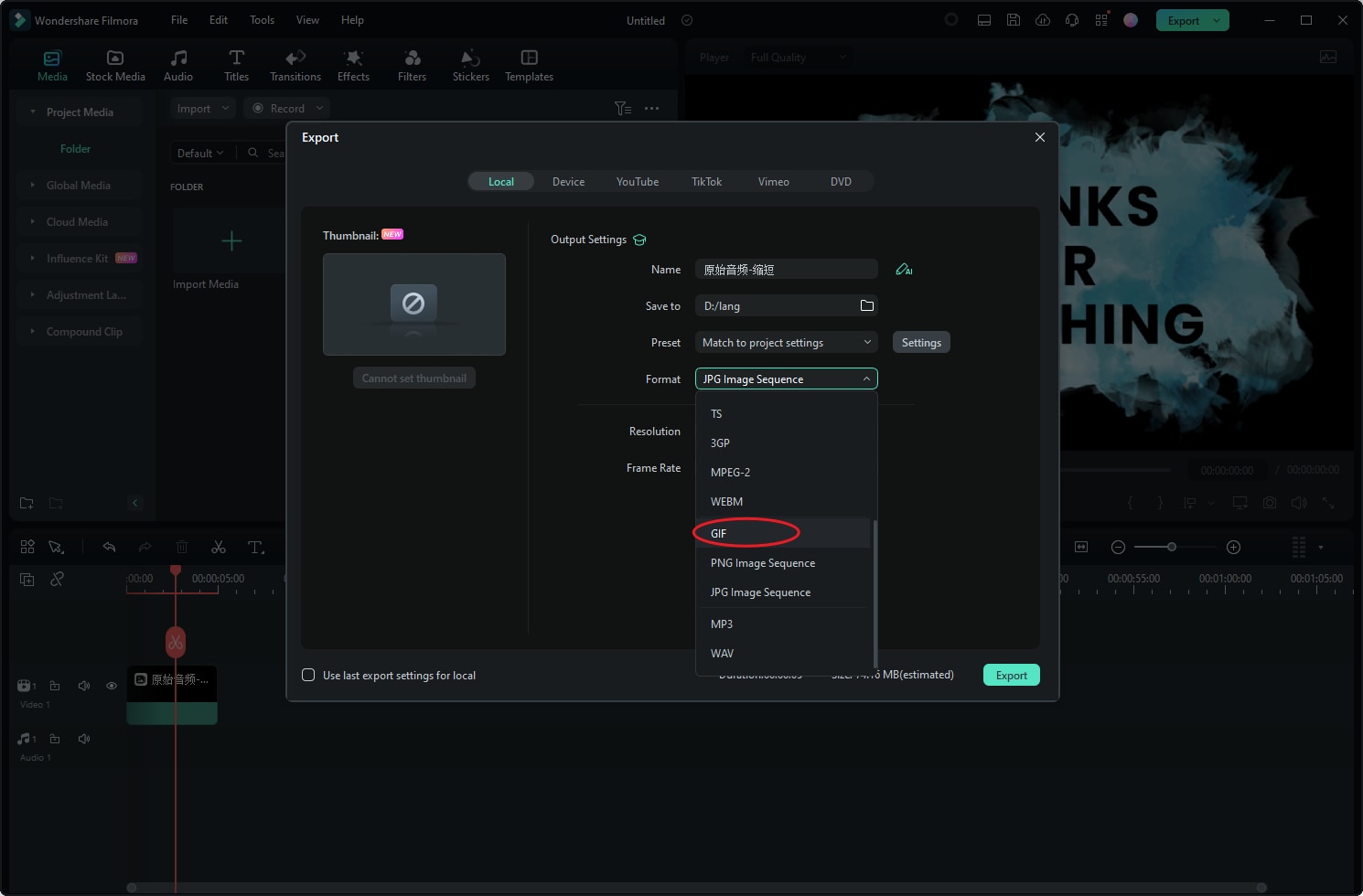Click the delete trash icon in timeline toolbar
Viewport: 1363px width, 896px height.
[182, 547]
